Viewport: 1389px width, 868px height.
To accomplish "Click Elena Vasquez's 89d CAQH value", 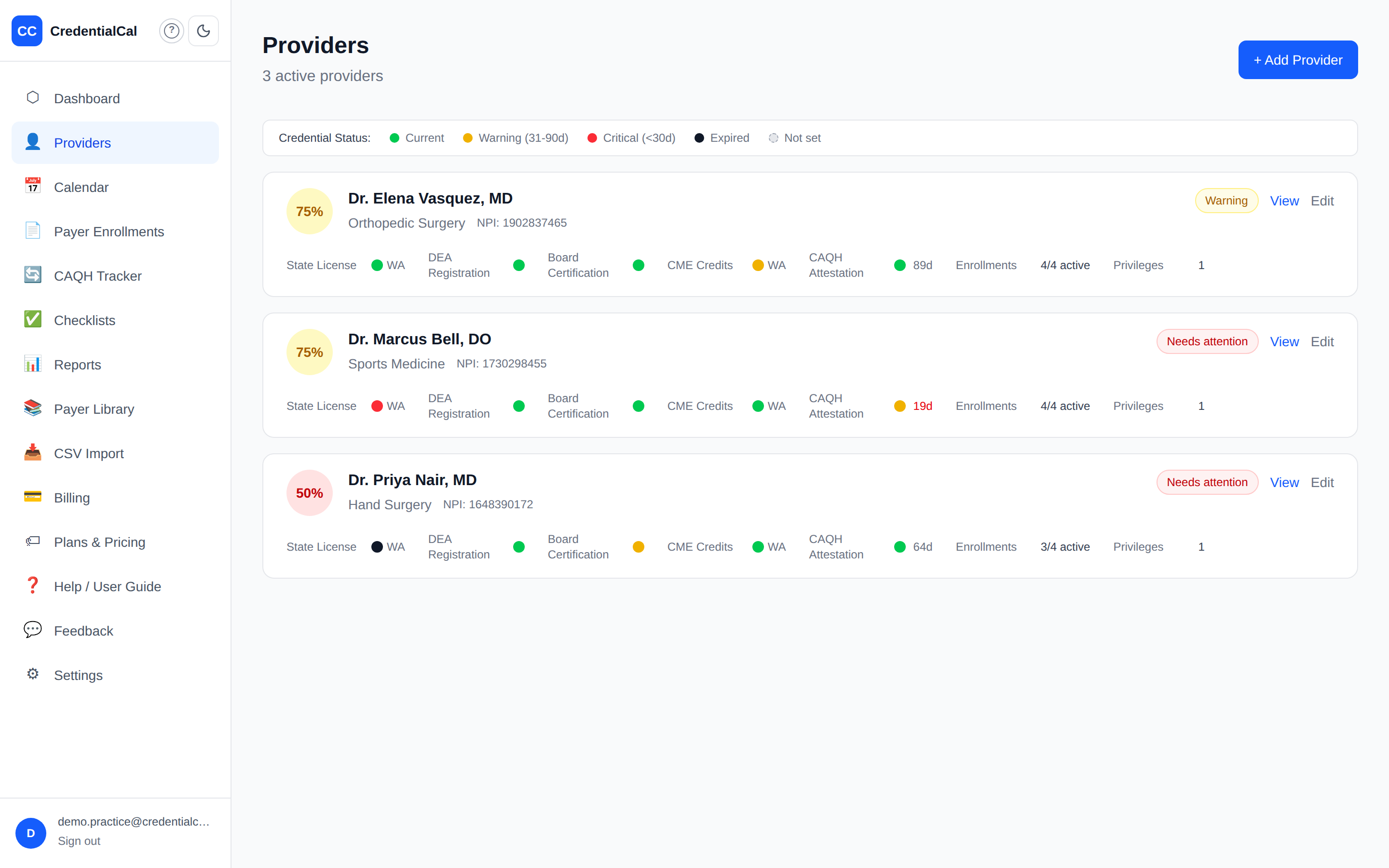I will [x=922, y=265].
